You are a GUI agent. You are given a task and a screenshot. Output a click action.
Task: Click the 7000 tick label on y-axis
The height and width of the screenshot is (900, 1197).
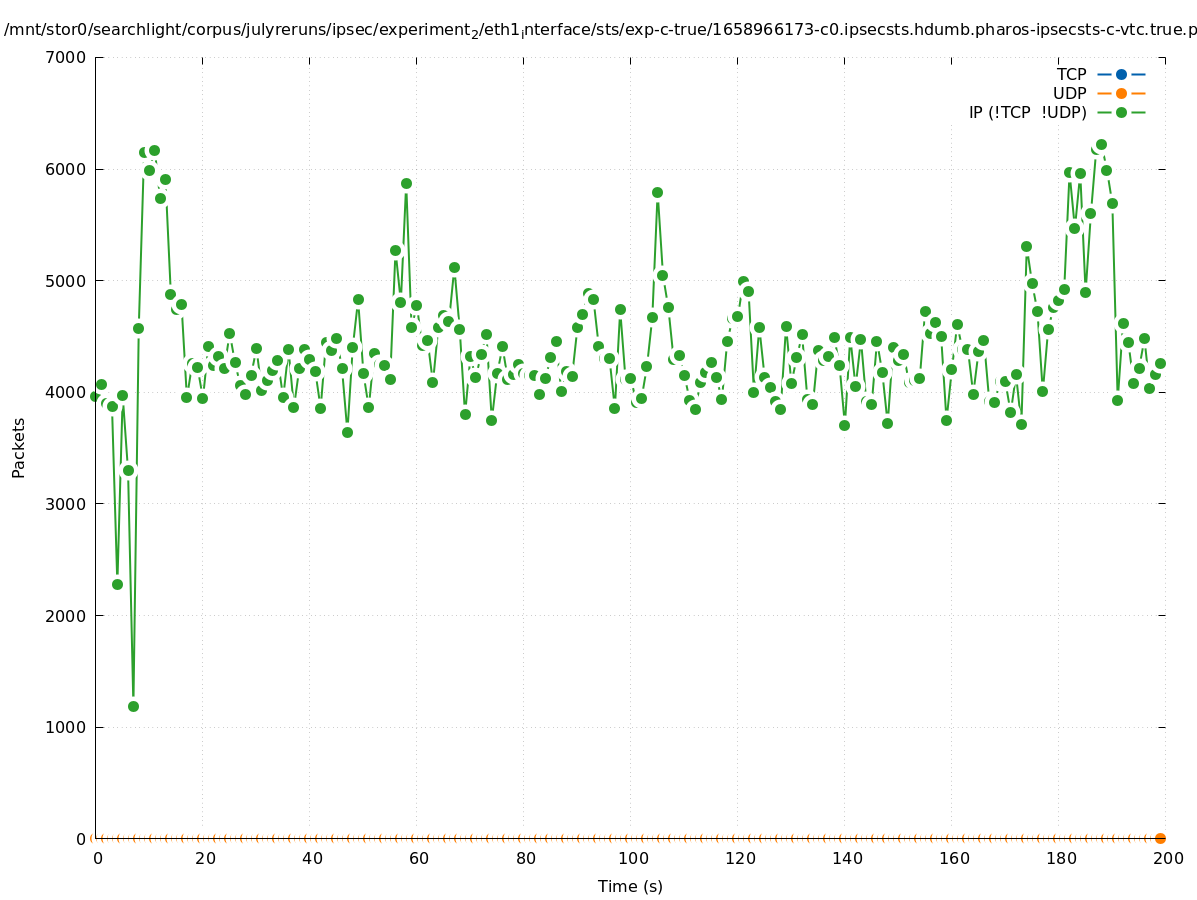tap(68, 57)
